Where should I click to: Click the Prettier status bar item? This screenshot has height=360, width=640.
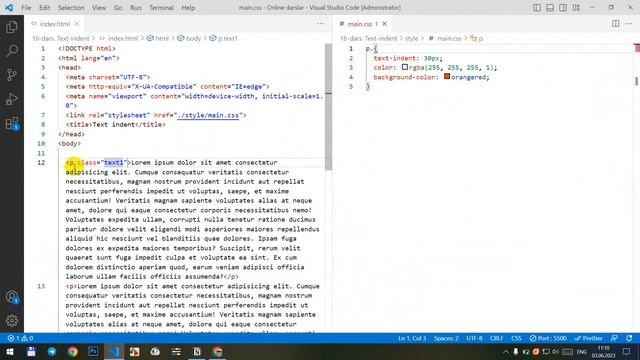[x=588, y=338]
